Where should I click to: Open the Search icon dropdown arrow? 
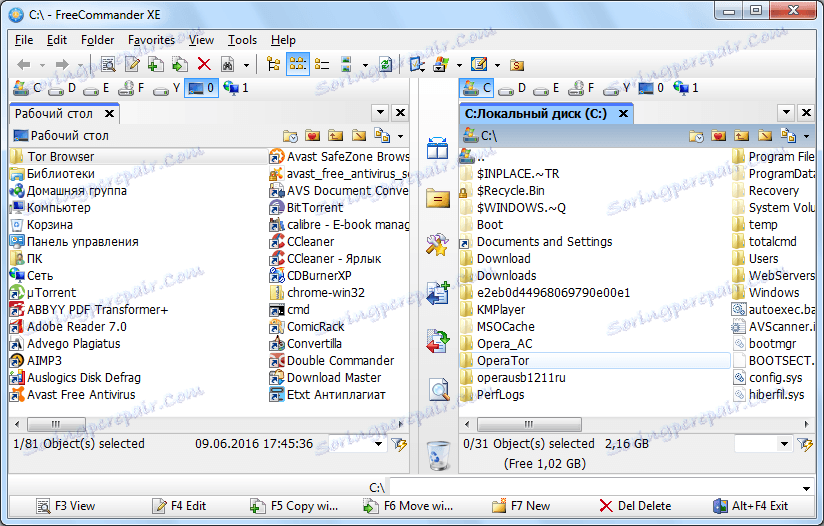(246, 65)
